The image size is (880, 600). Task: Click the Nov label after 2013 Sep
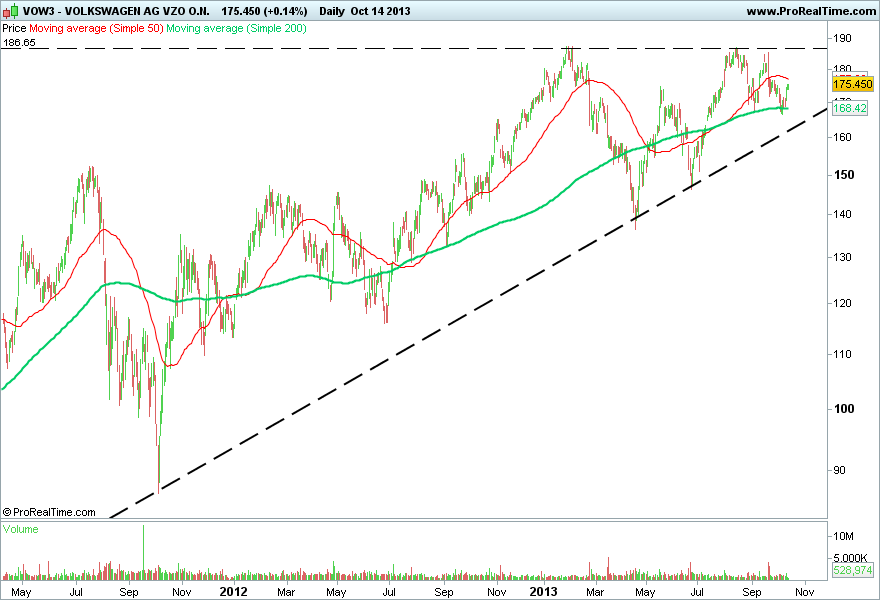point(805,592)
